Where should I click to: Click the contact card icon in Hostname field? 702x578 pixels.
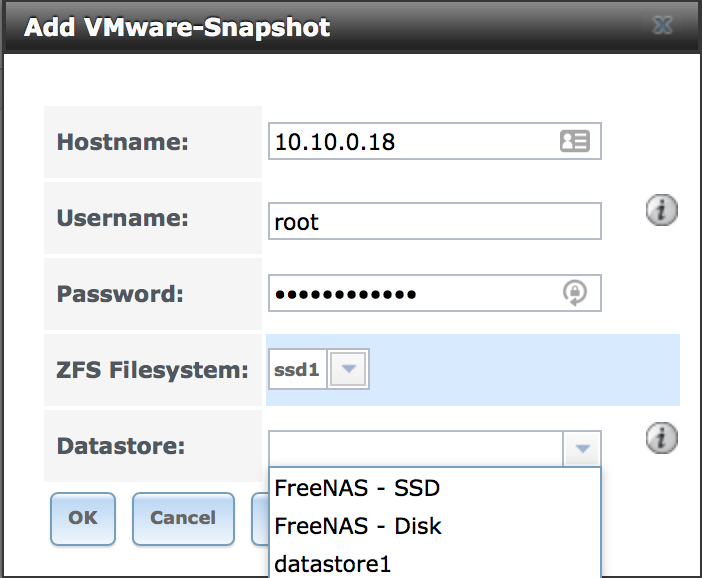575,141
